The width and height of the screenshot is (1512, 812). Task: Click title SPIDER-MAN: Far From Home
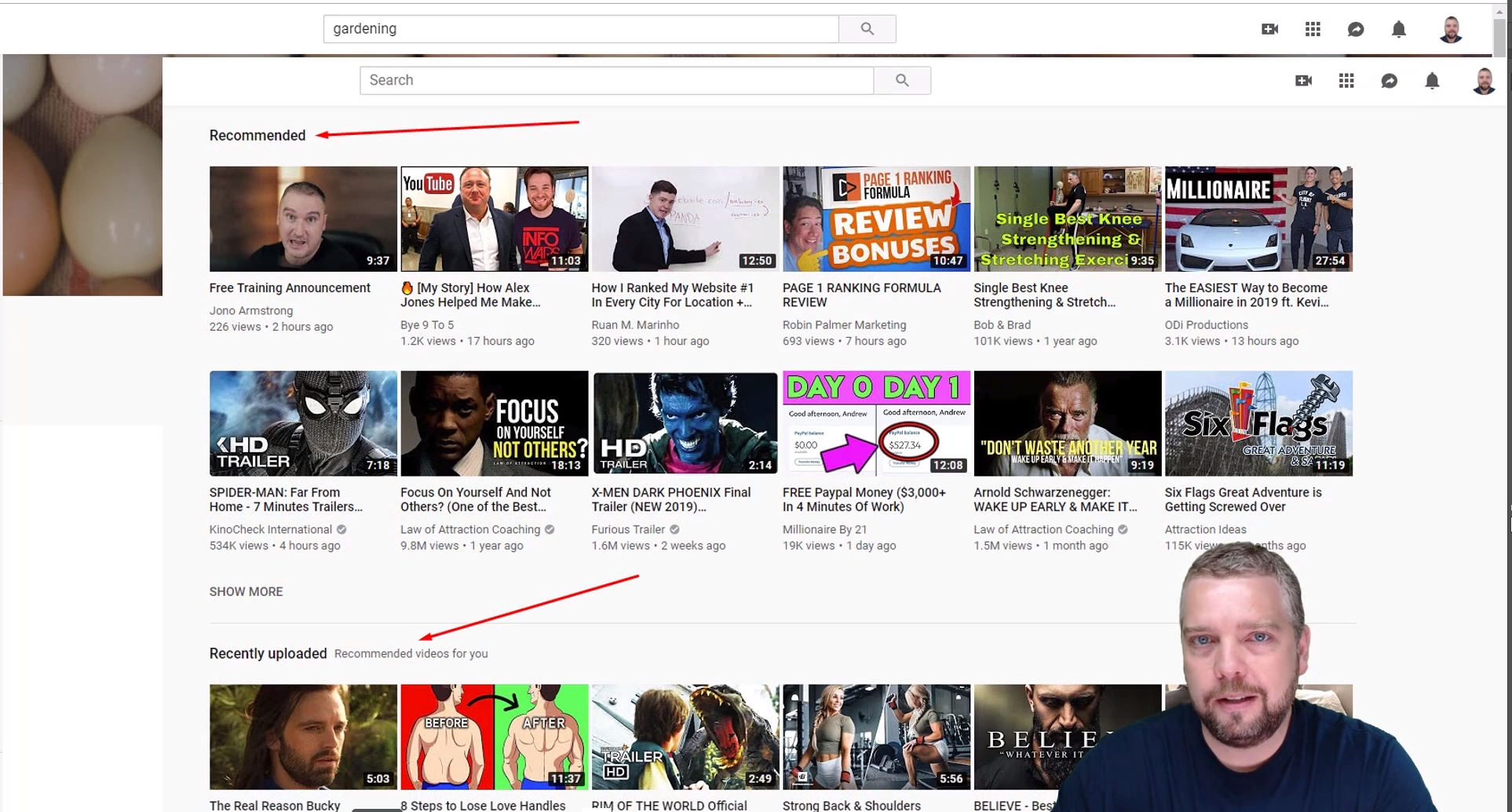[x=286, y=499]
